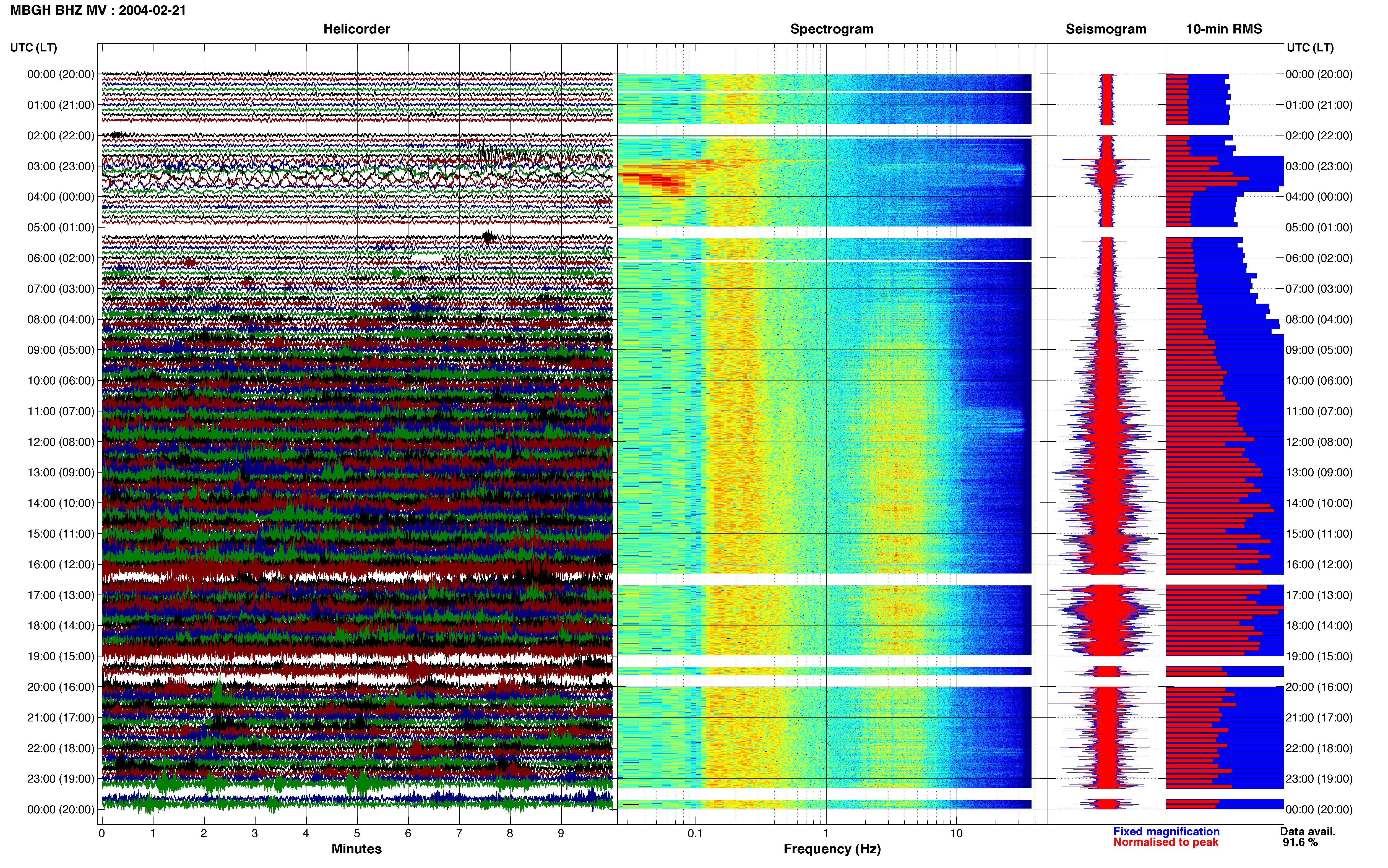
Task: Click the left time label '05:00 (01:00)'
Action: click(x=61, y=227)
